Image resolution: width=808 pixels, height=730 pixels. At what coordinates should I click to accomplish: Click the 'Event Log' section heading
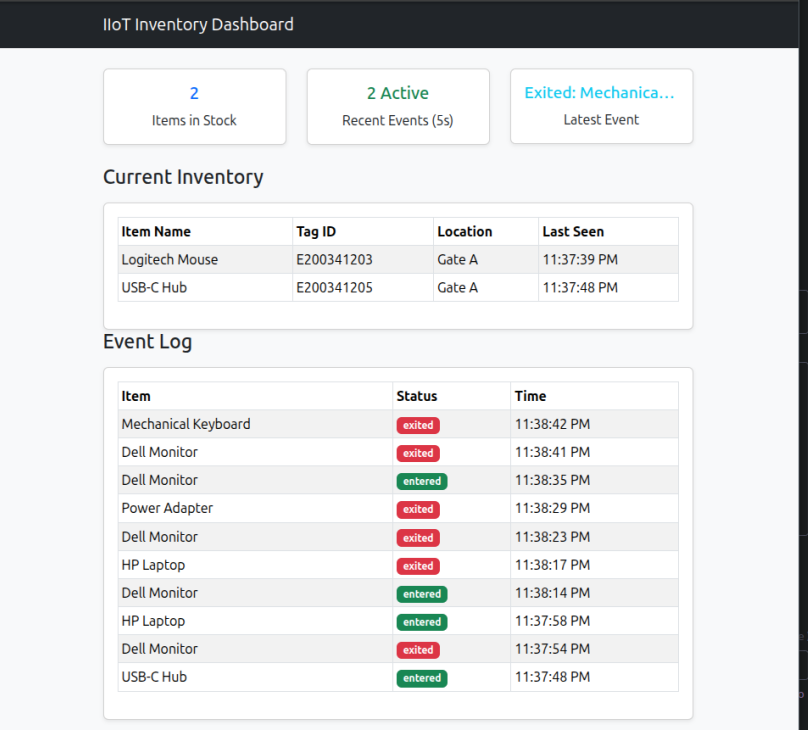[148, 341]
